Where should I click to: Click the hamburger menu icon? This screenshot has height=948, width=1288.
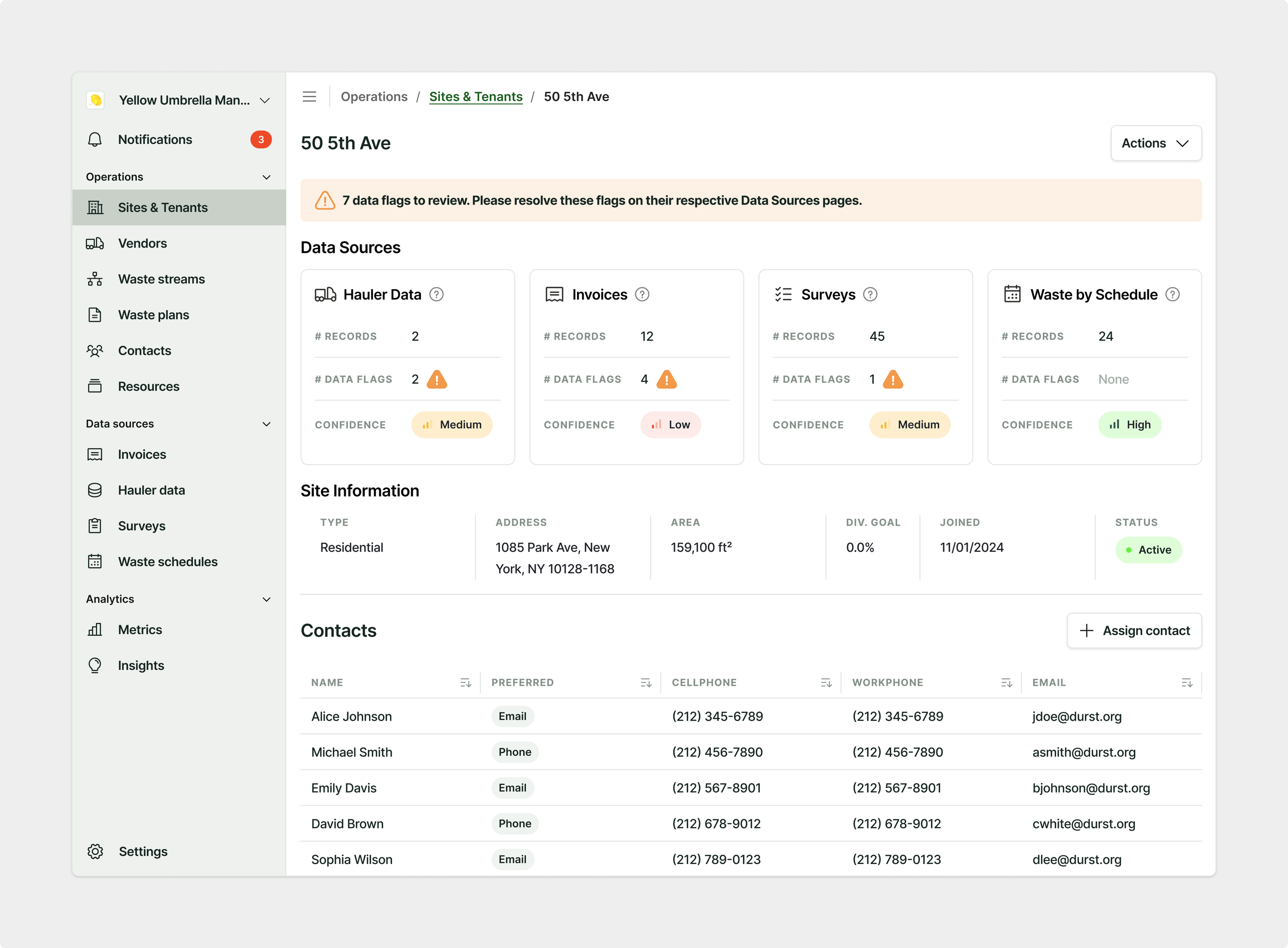pos(309,96)
